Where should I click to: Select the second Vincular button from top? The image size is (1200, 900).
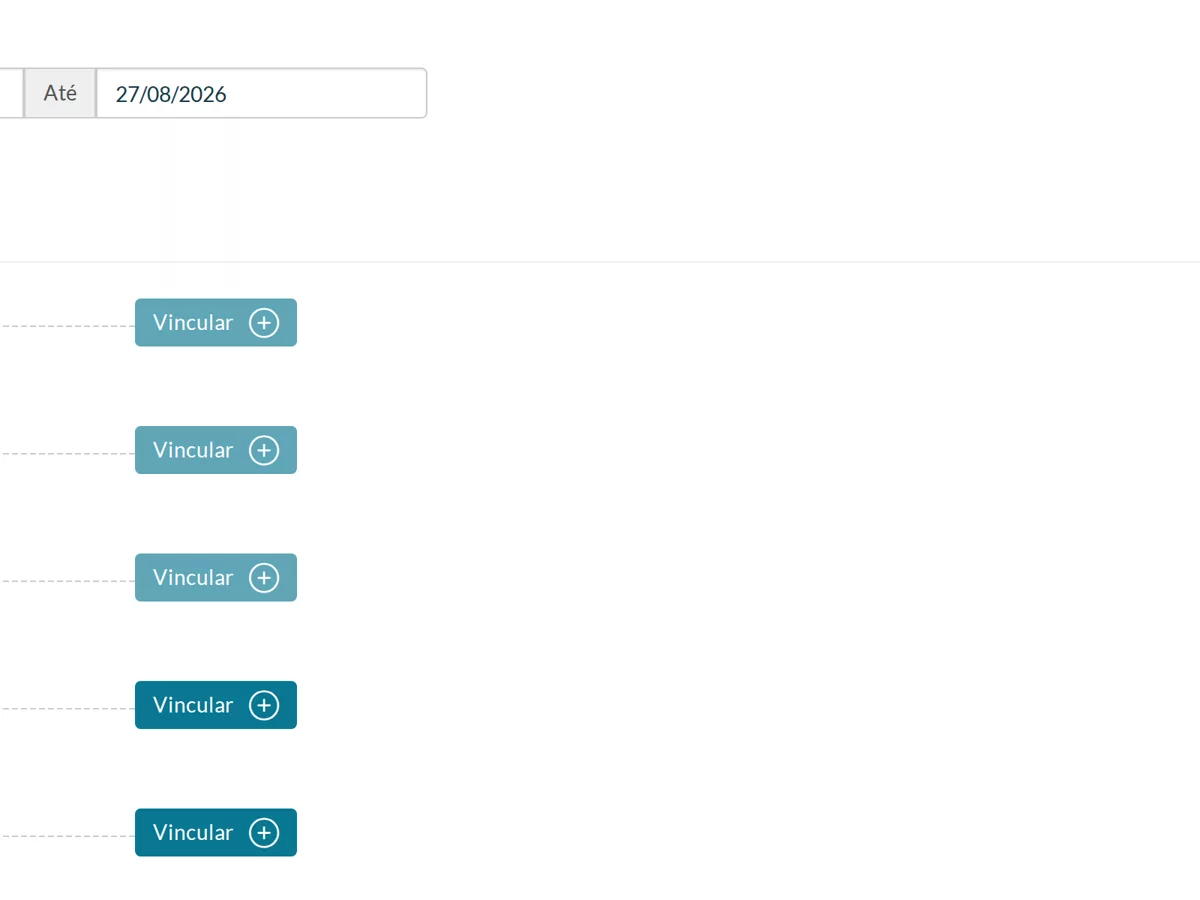216,450
